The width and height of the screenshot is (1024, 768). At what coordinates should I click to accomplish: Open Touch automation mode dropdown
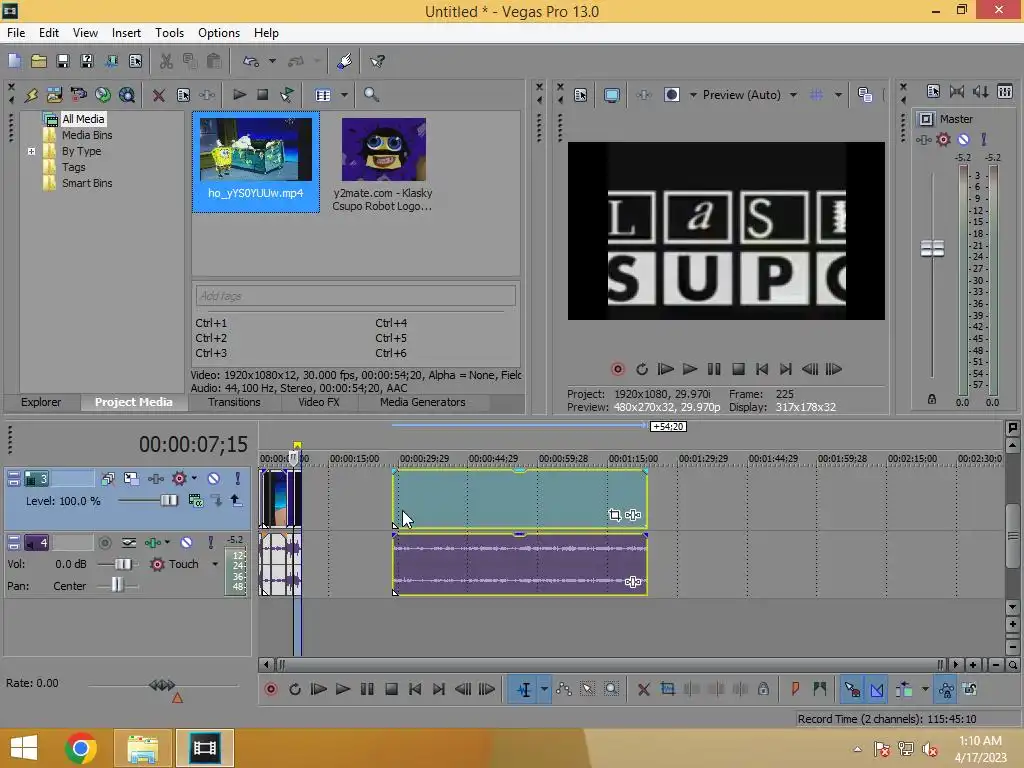coord(215,564)
